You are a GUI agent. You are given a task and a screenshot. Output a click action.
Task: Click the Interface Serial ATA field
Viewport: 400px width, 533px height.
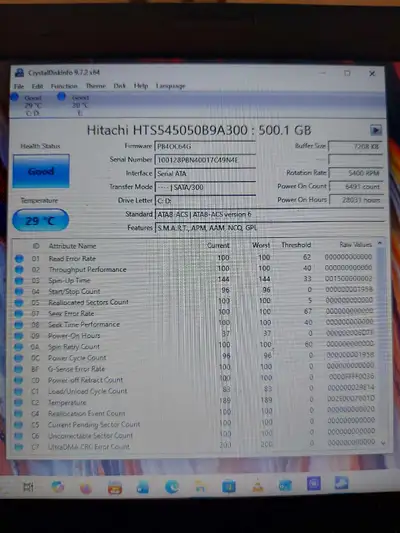(205, 173)
